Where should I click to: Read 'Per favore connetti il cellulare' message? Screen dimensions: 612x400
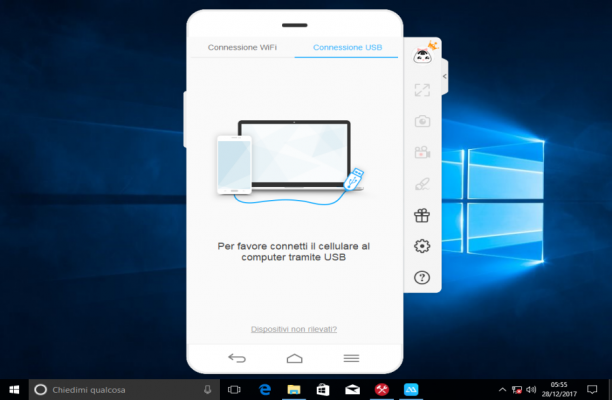tap(294, 252)
